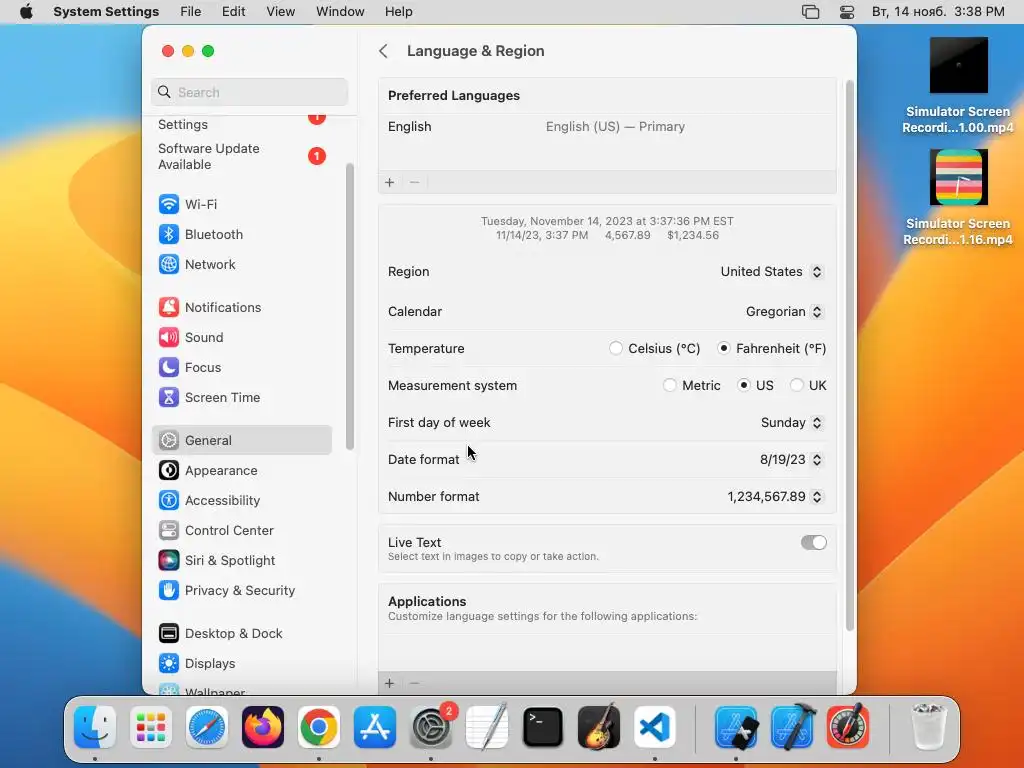This screenshot has width=1024, height=768.
Task: Open Control Center icon in sidebar
Action: (x=168, y=530)
